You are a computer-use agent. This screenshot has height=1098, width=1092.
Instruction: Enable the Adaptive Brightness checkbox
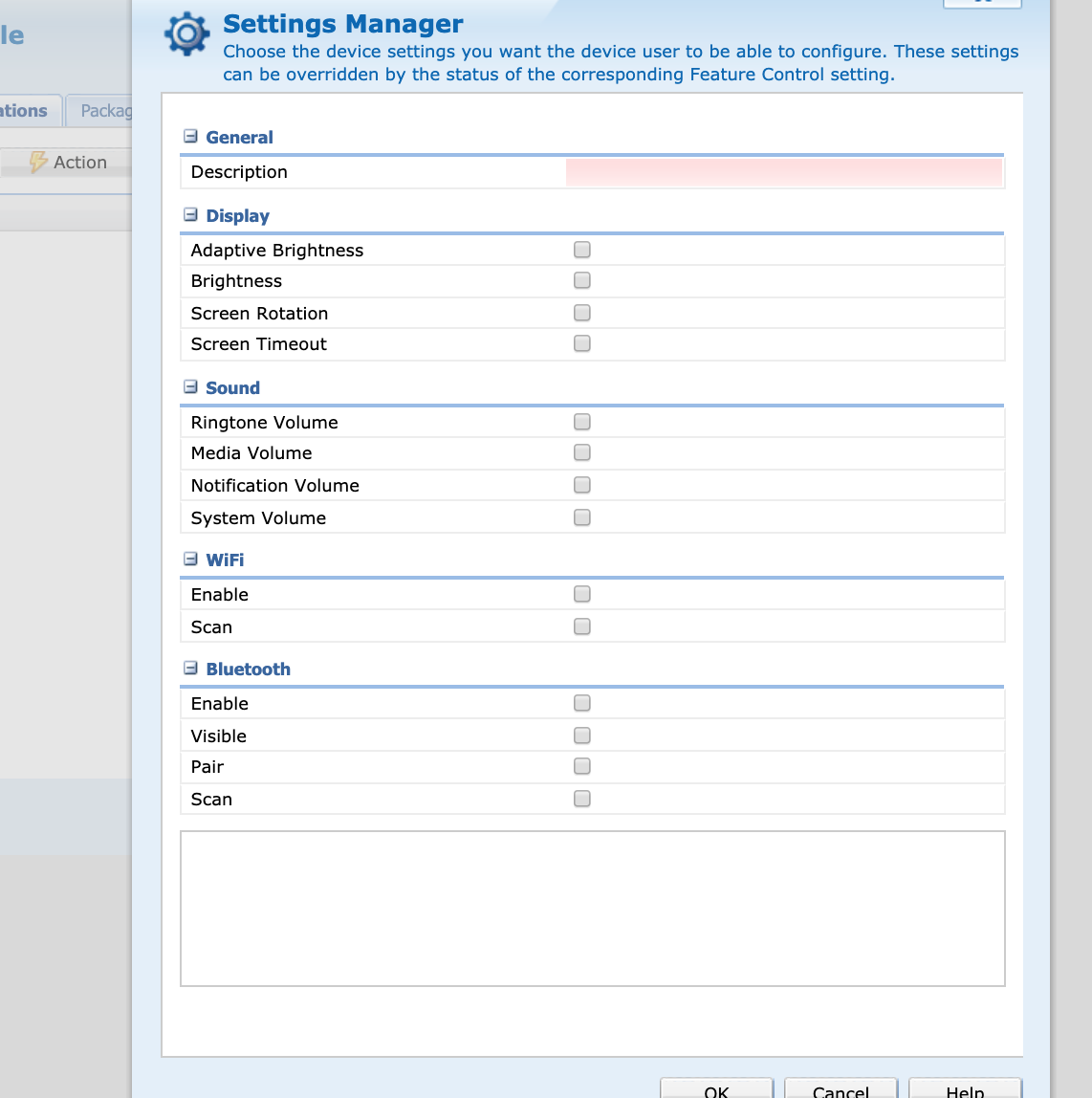[581, 250]
